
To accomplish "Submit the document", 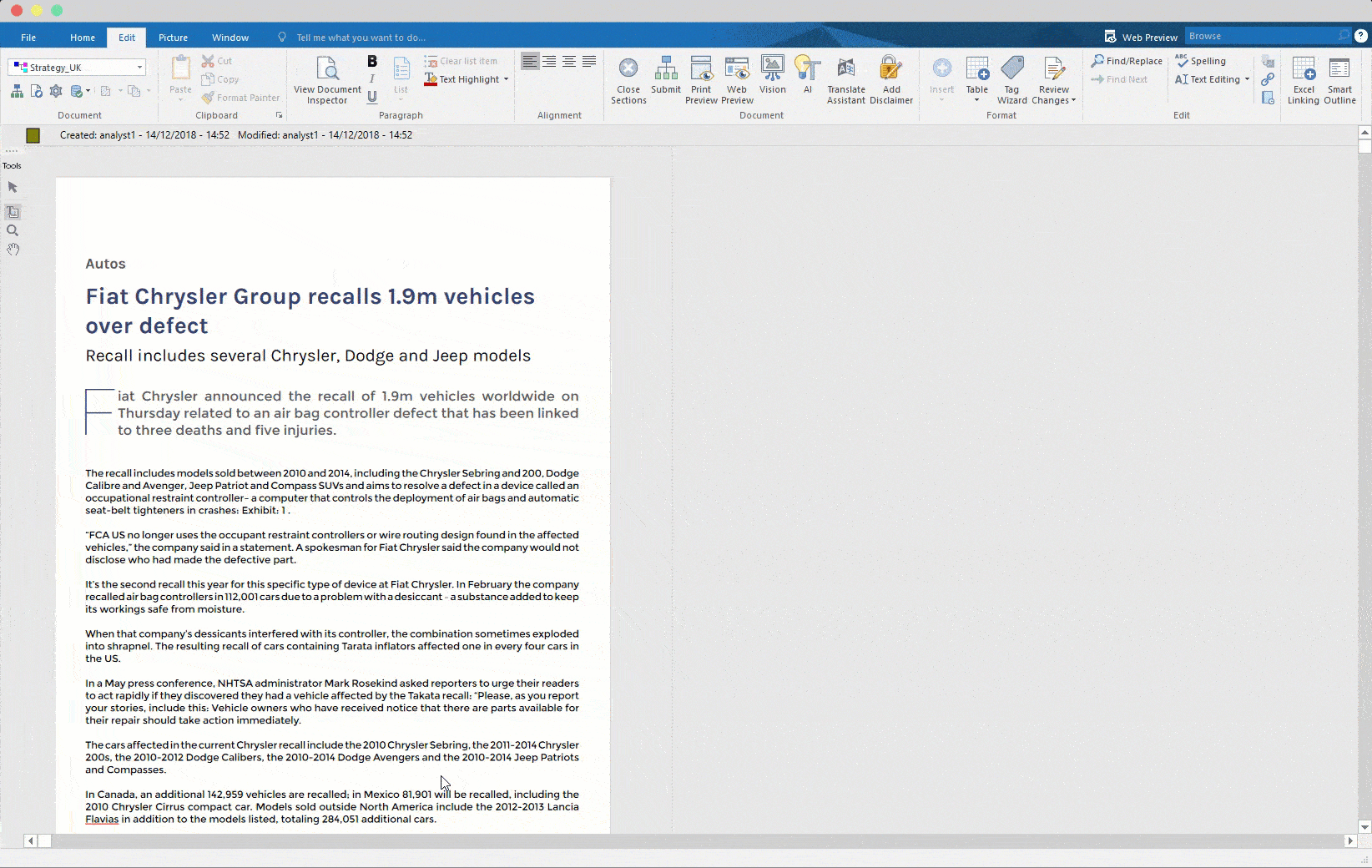I will pyautogui.click(x=666, y=75).
